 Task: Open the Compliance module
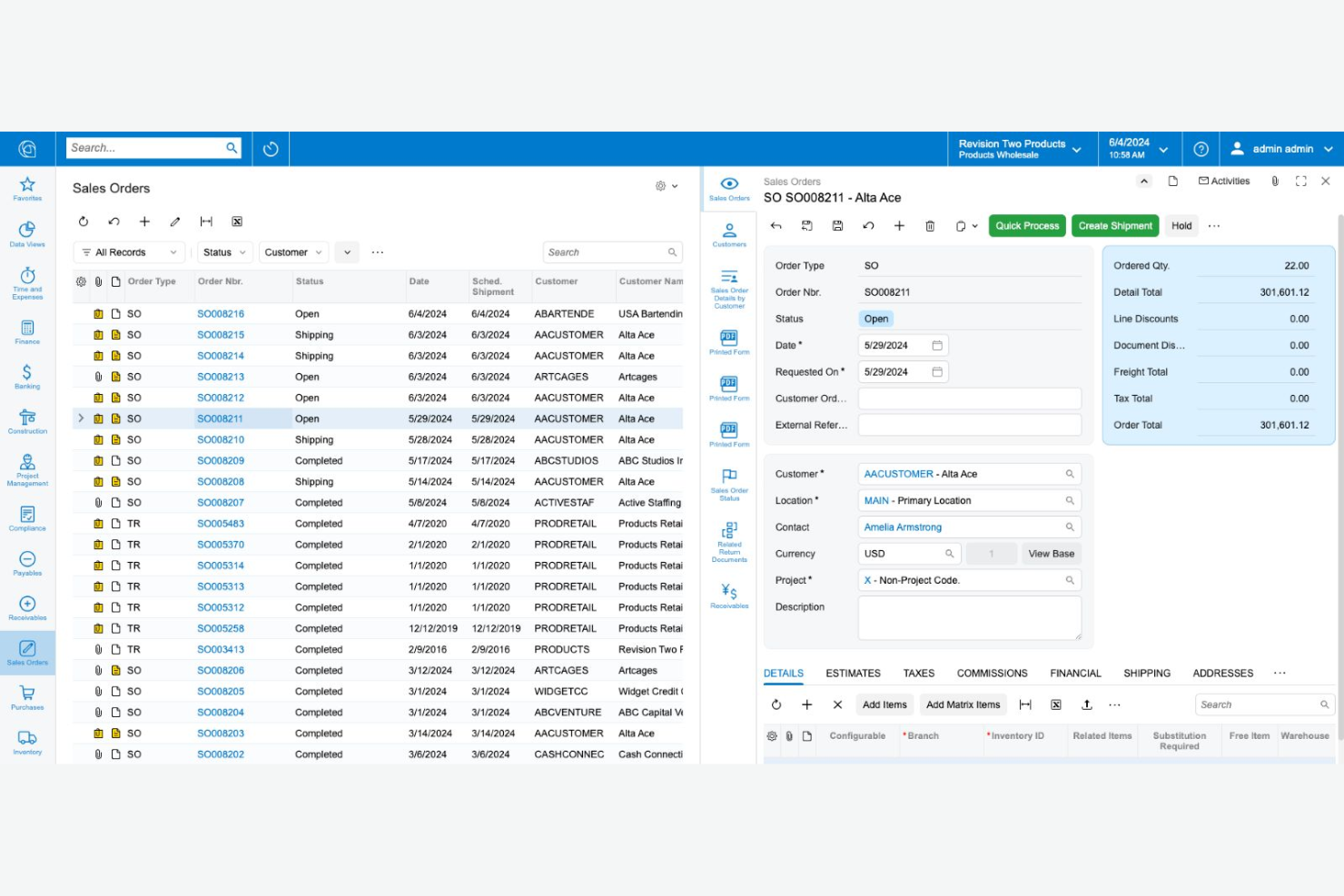(27, 518)
